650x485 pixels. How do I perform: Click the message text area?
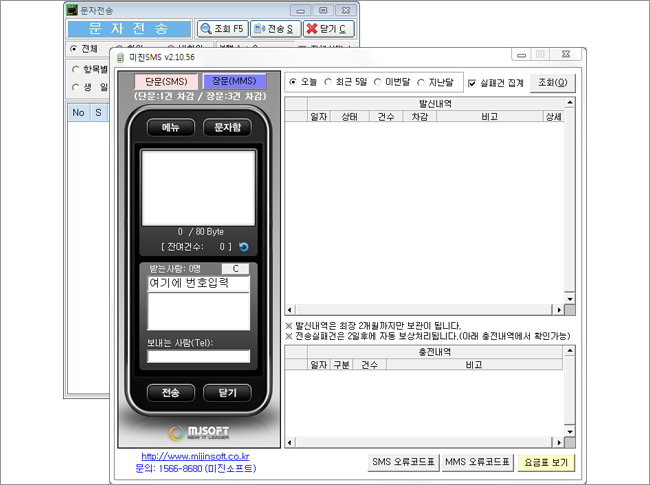click(199, 188)
